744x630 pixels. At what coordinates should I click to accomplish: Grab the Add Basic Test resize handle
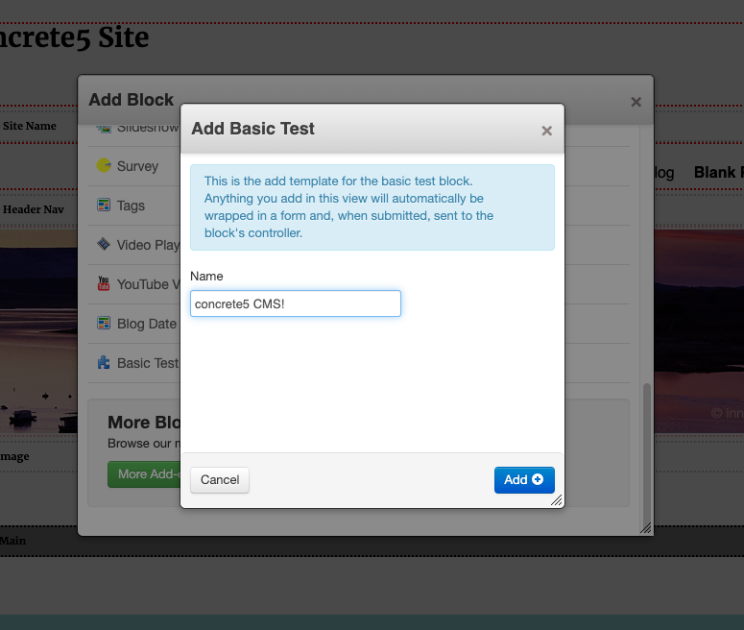click(556, 500)
